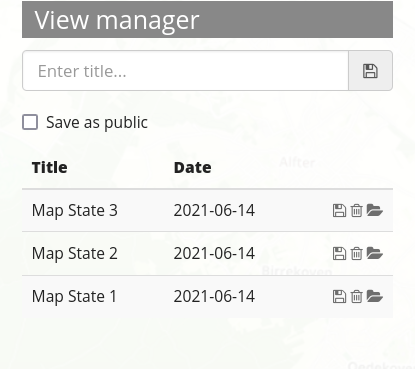Enable the Save as public checkbox
This screenshot has width=415, height=369.
(x=30, y=122)
